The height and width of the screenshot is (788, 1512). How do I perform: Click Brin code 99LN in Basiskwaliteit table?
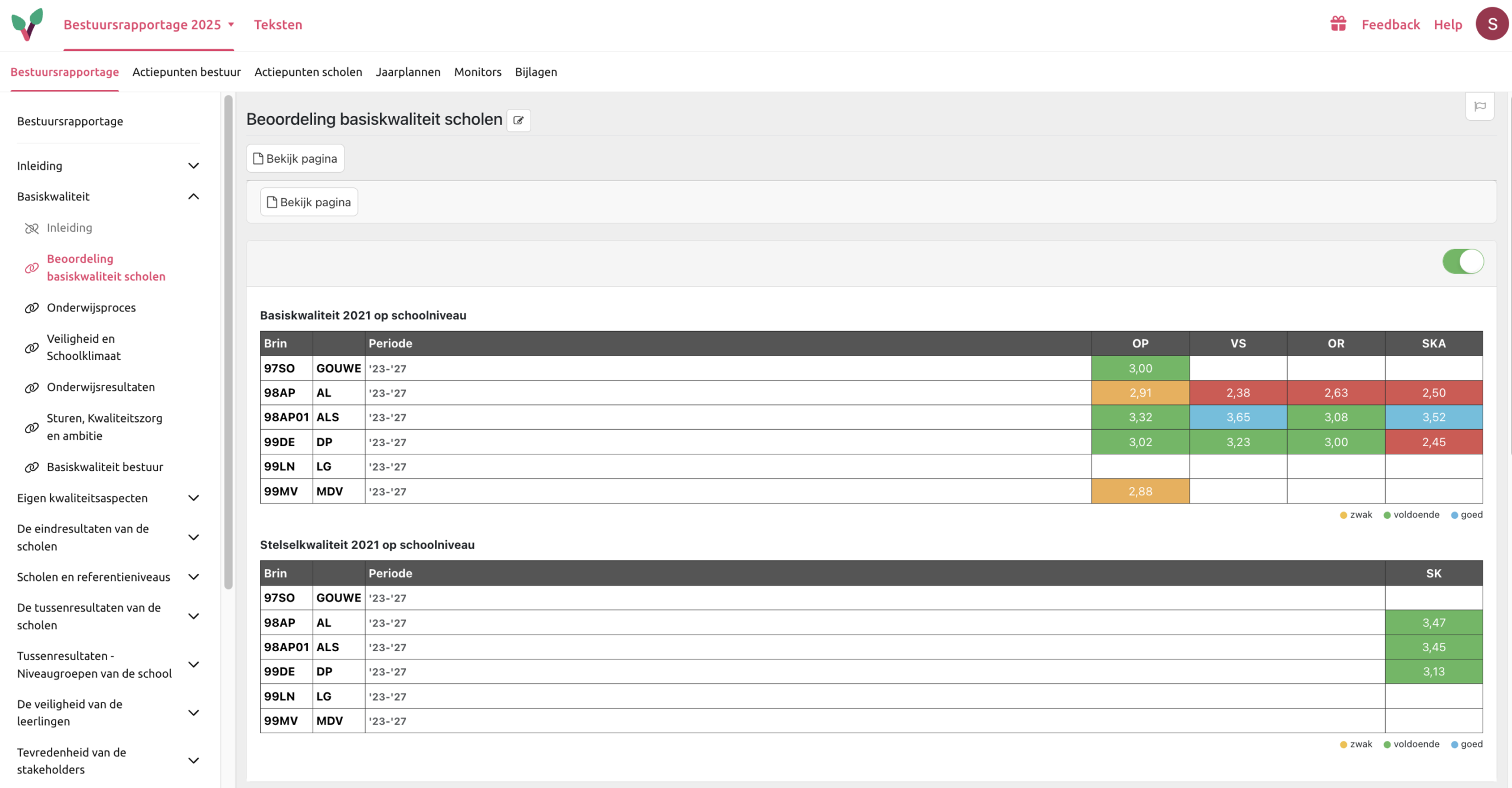[x=280, y=467]
